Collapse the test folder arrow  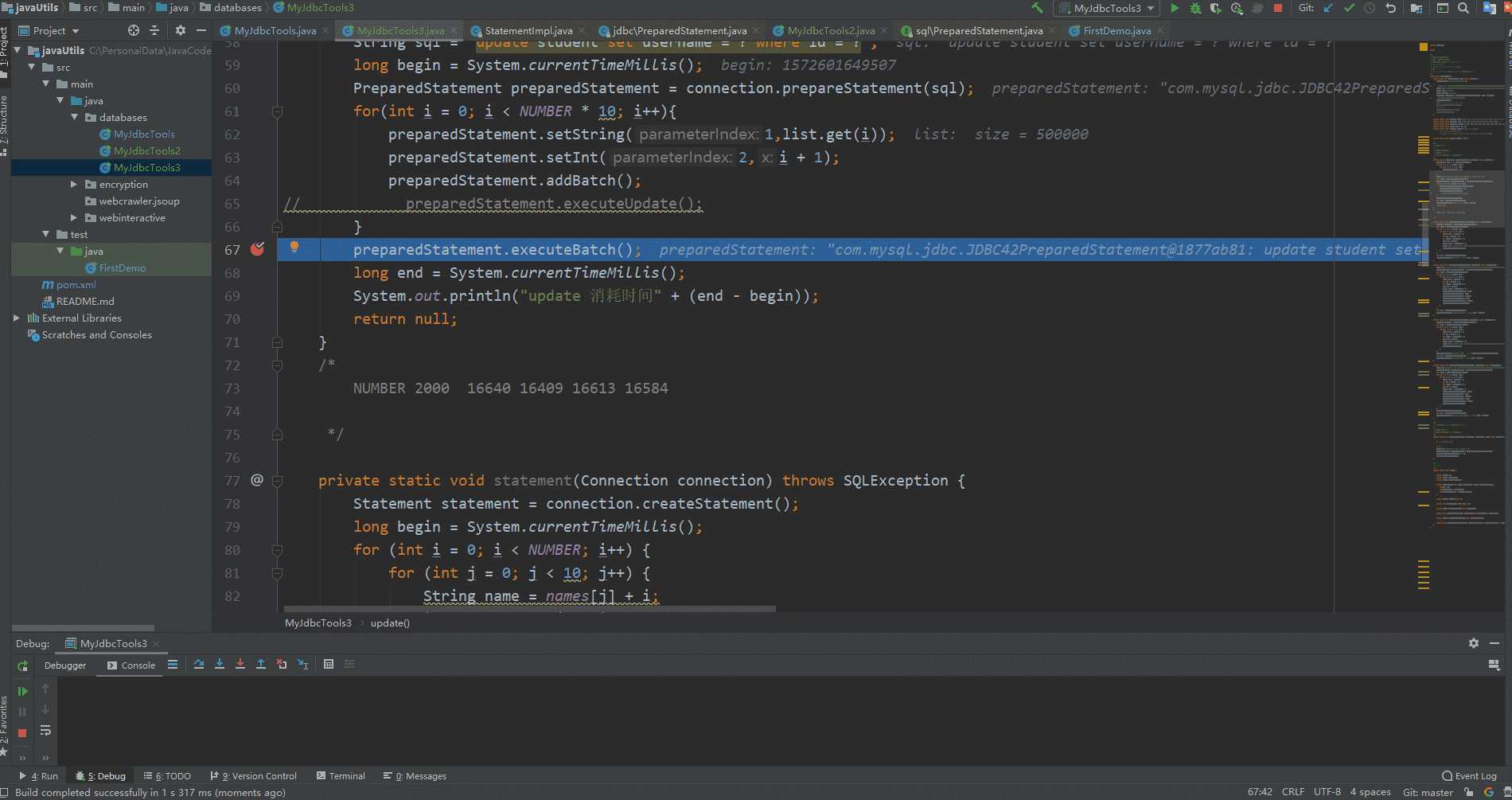point(46,234)
